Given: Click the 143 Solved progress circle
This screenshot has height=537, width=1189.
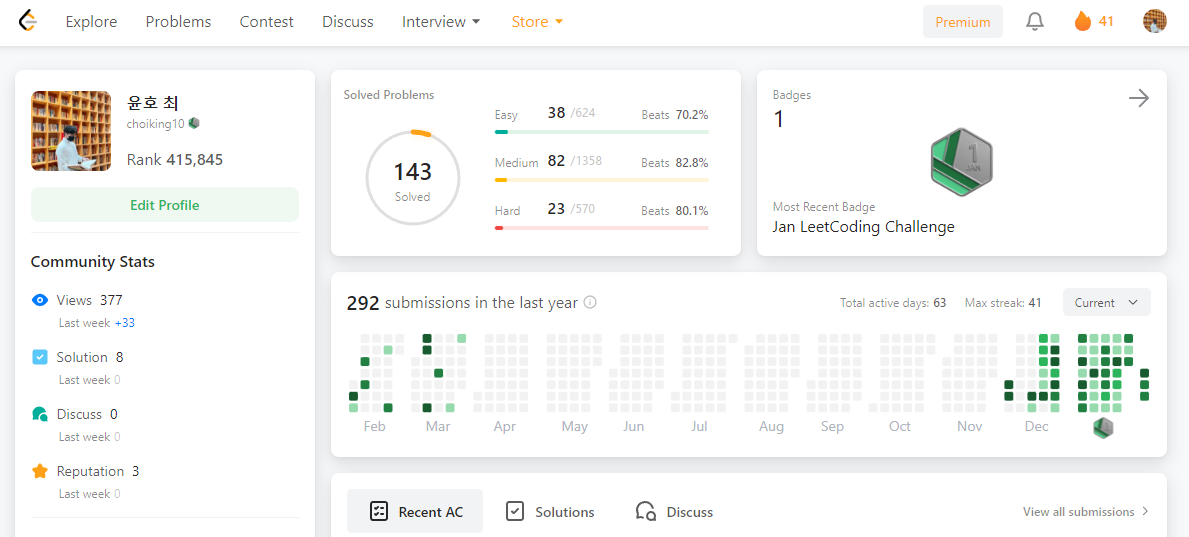Looking at the screenshot, I should coord(413,178).
